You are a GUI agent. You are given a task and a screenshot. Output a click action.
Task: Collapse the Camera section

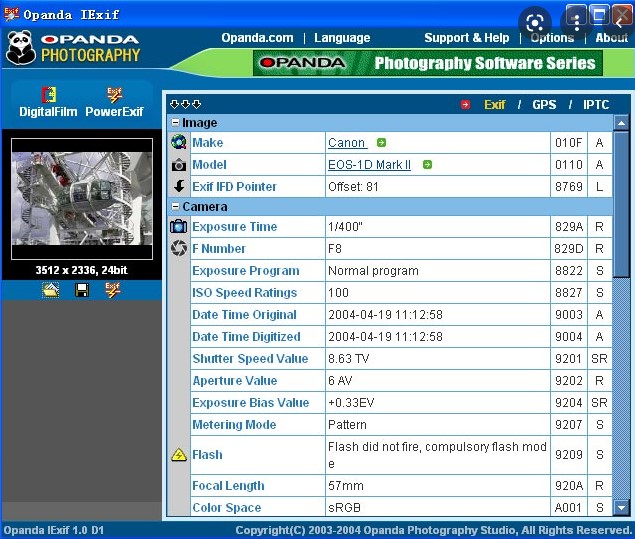coord(175,207)
